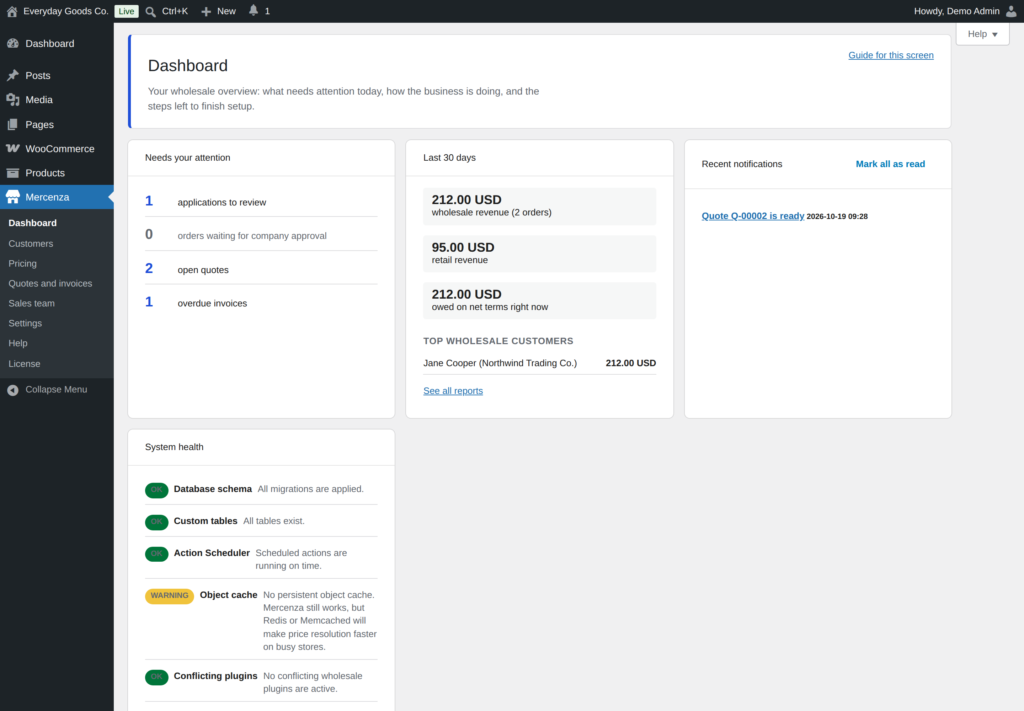This screenshot has height=711, width=1024.
Task: Click Mark all as read
Action: coord(890,164)
